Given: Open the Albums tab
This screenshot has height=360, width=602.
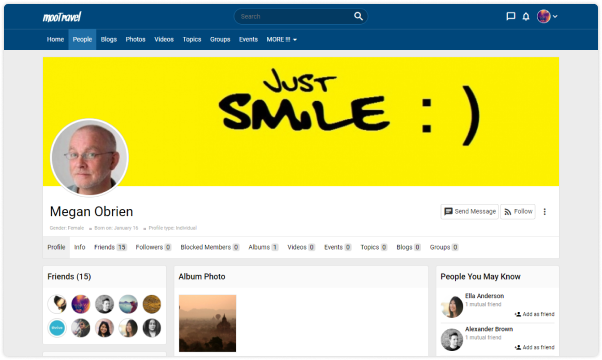Looking at the screenshot, I should [263, 247].
